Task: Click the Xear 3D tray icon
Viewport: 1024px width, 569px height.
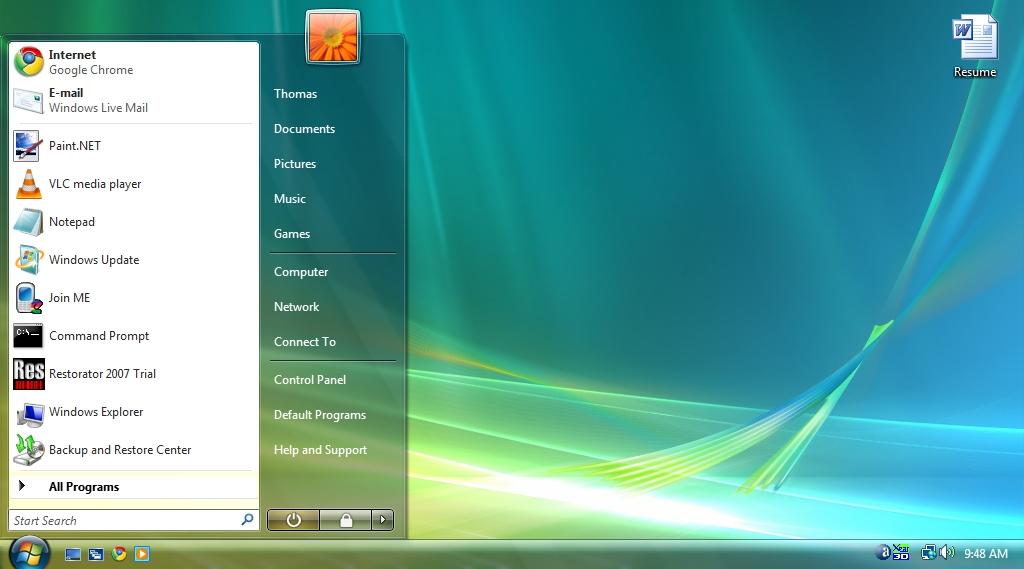Action: click(900, 552)
